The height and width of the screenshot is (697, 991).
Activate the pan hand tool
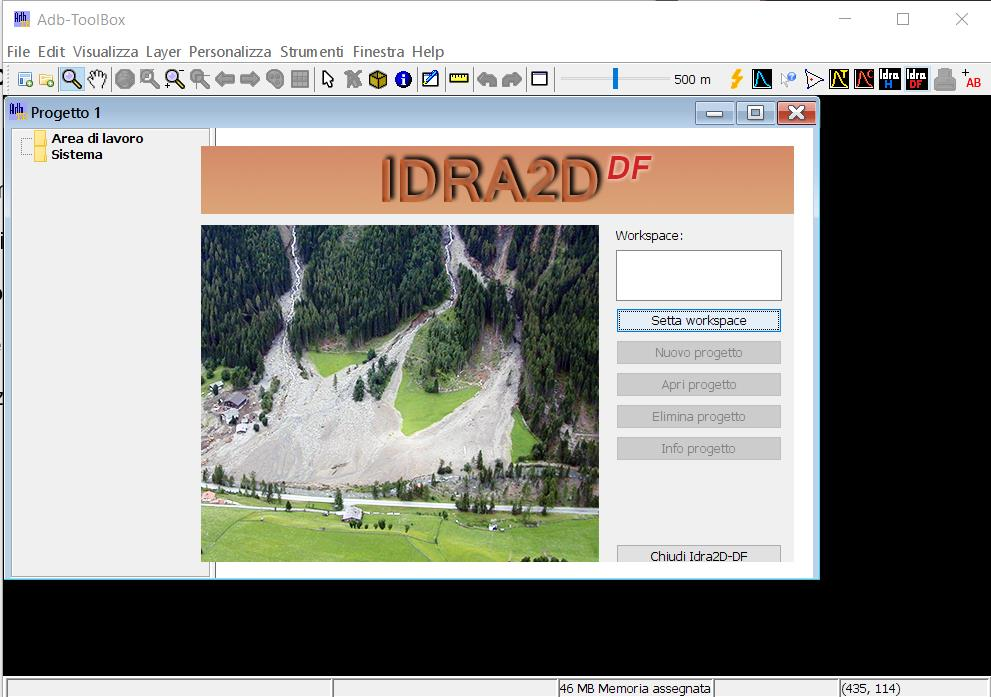click(97, 79)
